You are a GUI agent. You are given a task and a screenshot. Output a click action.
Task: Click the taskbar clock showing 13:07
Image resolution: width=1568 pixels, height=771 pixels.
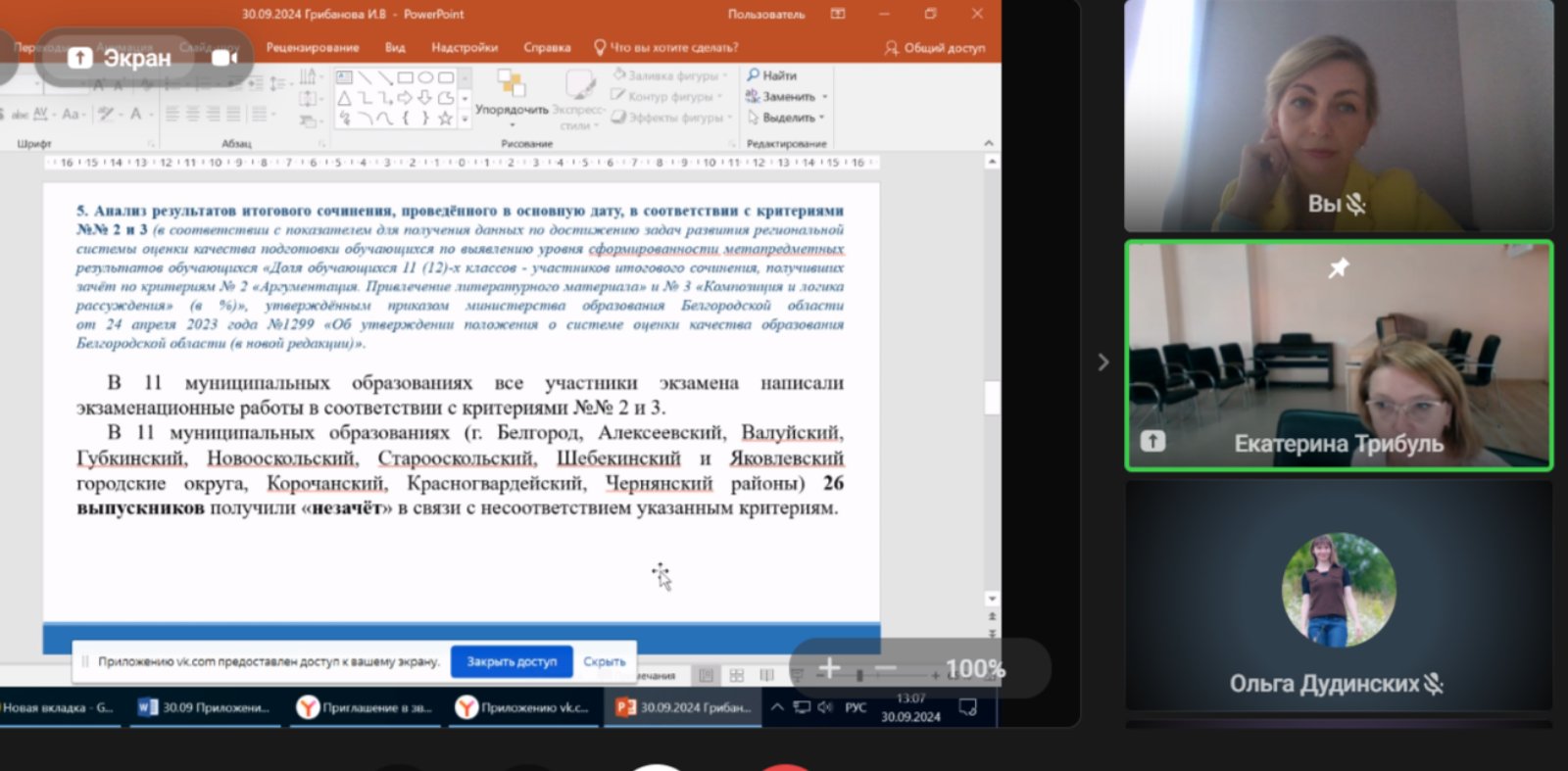pyautogui.click(x=910, y=707)
